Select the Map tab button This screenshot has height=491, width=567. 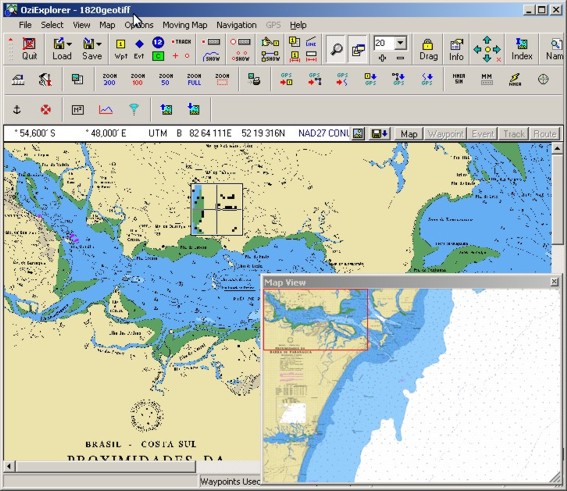point(409,134)
